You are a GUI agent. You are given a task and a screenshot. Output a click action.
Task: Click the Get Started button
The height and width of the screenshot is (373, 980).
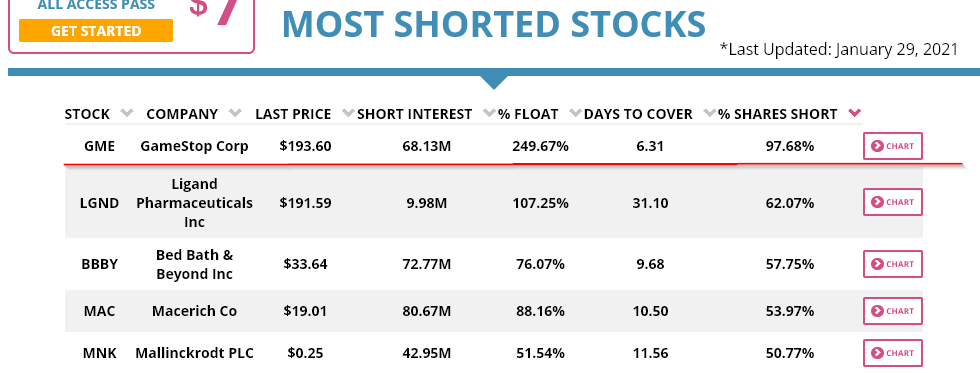click(x=96, y=31)
